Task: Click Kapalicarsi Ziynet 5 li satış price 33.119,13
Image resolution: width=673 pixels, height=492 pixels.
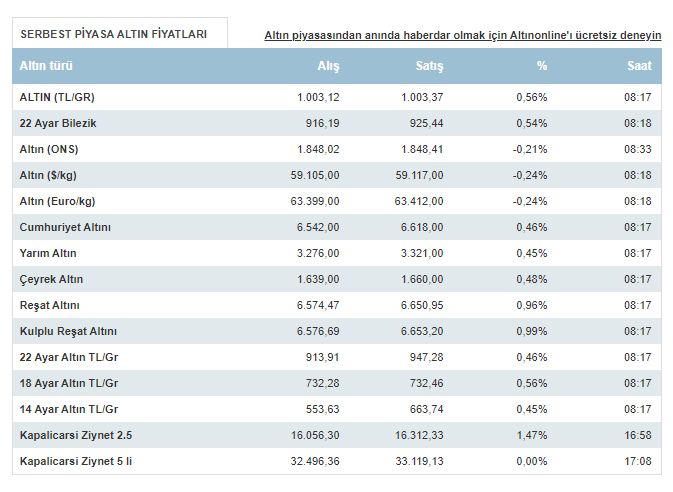Action: [x=419, y=462]
